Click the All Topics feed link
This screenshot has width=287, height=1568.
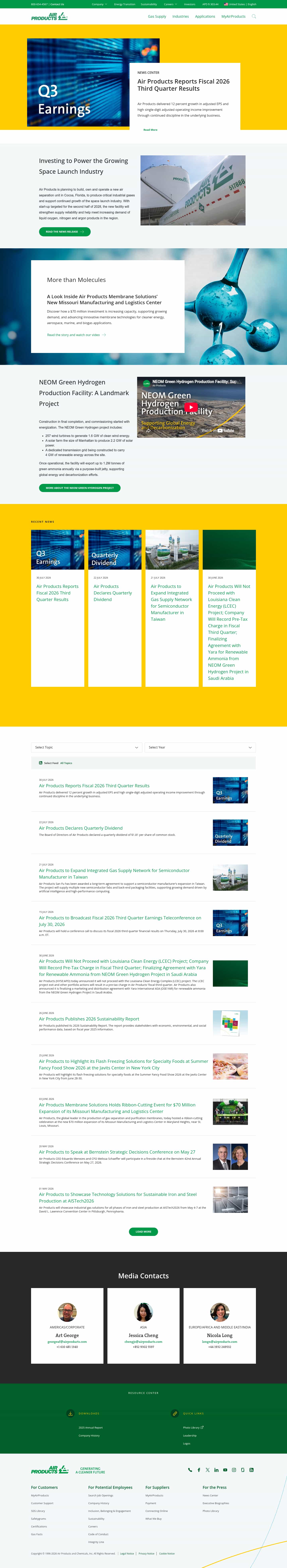(66, 763)
